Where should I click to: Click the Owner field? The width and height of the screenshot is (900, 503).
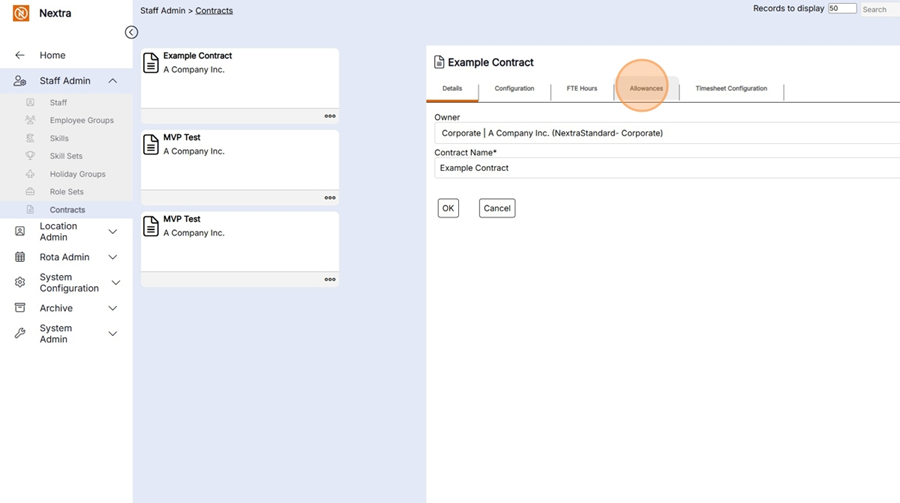(667, 133)
